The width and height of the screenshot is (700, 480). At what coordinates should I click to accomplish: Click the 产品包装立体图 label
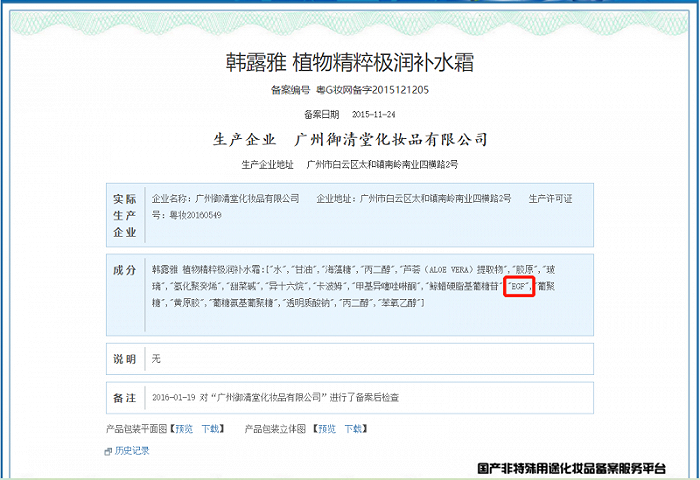(275, 429)
